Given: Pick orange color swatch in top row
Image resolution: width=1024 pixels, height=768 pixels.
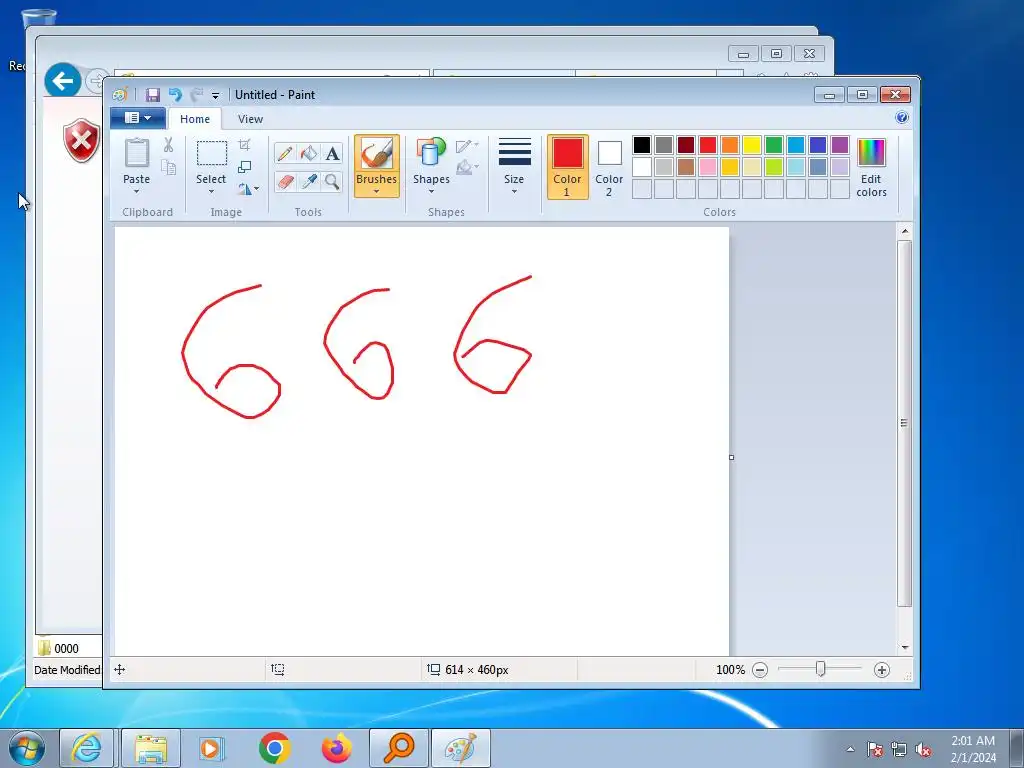Looking at the screenshot, I should (729, 145).
